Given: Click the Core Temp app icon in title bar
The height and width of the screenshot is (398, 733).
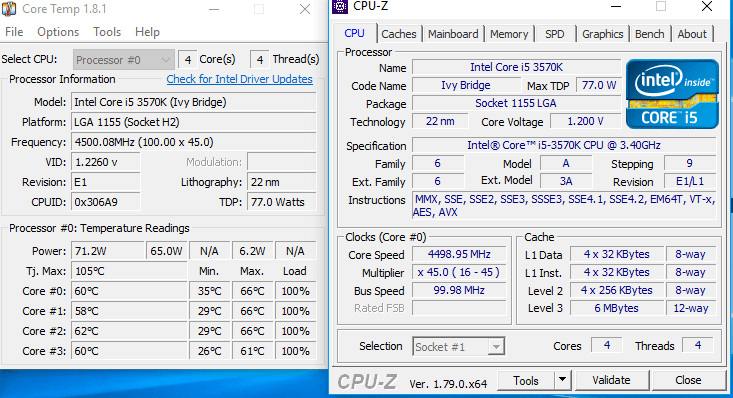Looking at the screenshot, I should coord(9,8).
